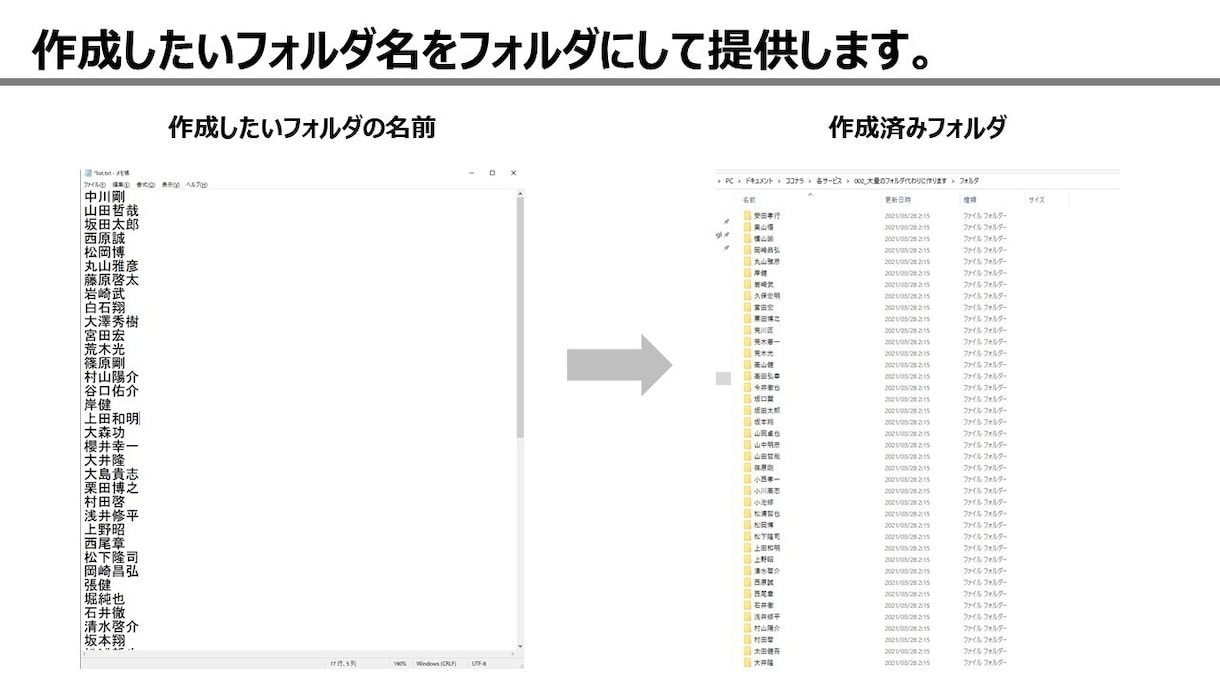
Task: Sort by the 名前 column header
Action: pyautogui.click(x=749, y=200)
